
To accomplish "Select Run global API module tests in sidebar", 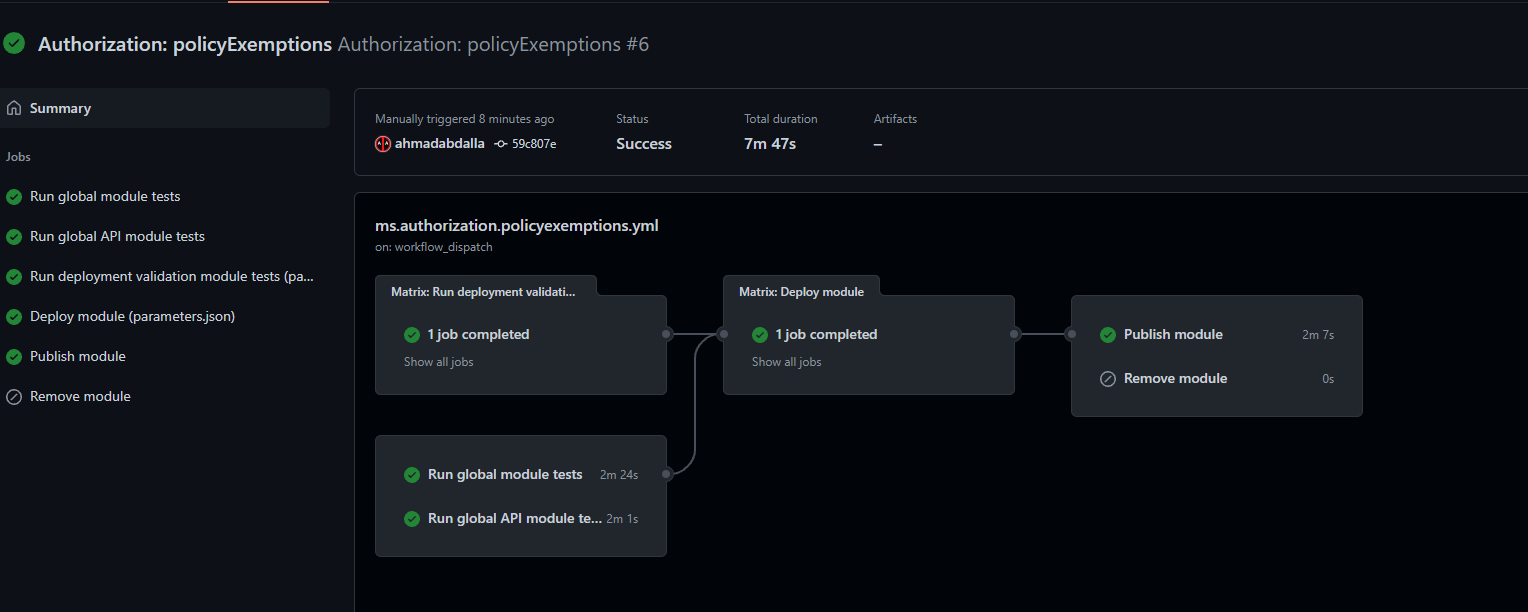I will 117,237.
